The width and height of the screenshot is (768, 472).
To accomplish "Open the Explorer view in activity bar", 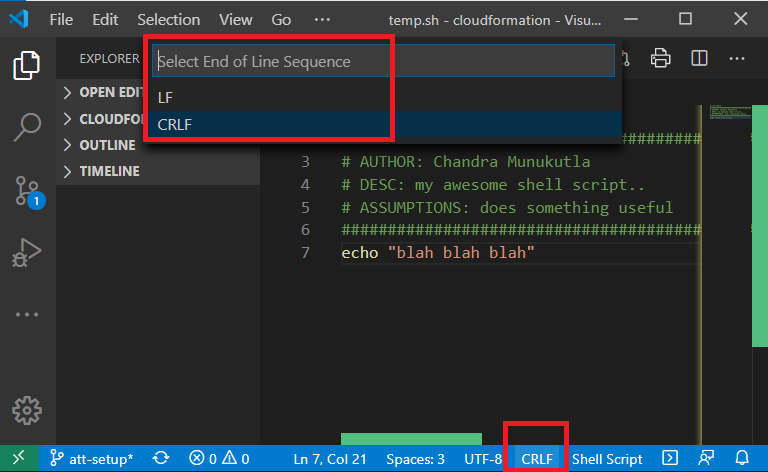I will (x=27, y=65).
